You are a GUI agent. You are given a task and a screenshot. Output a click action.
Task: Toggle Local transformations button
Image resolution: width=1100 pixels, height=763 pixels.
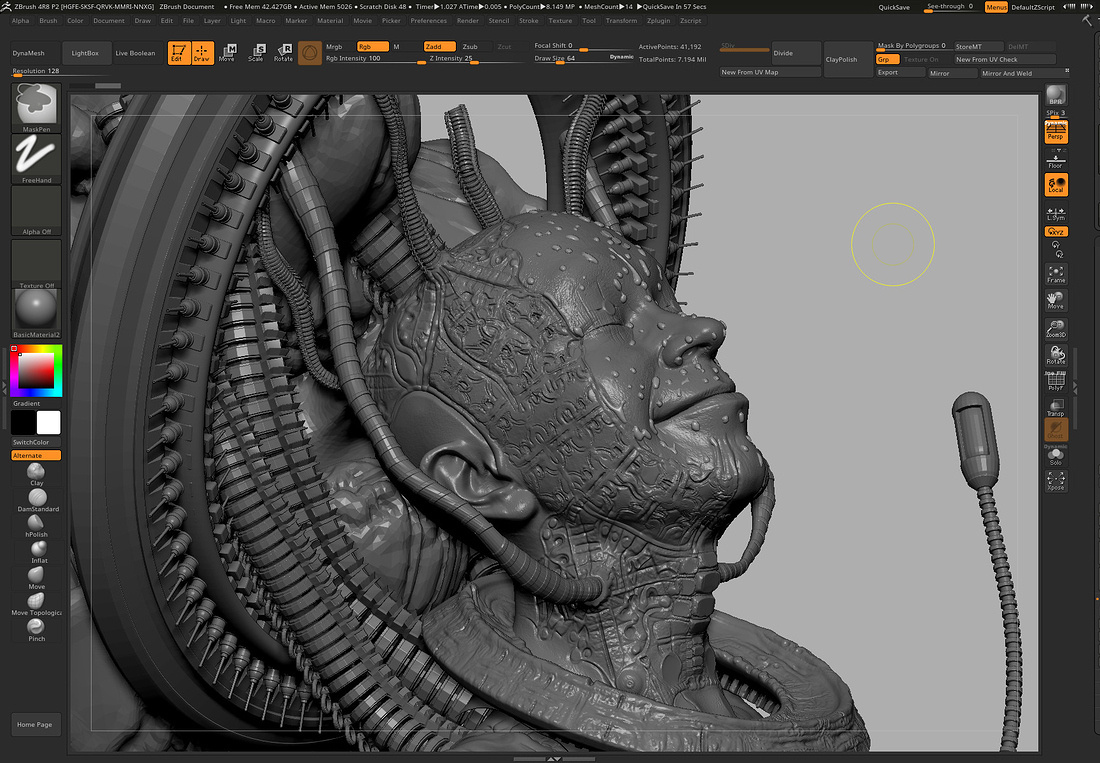1056,185
